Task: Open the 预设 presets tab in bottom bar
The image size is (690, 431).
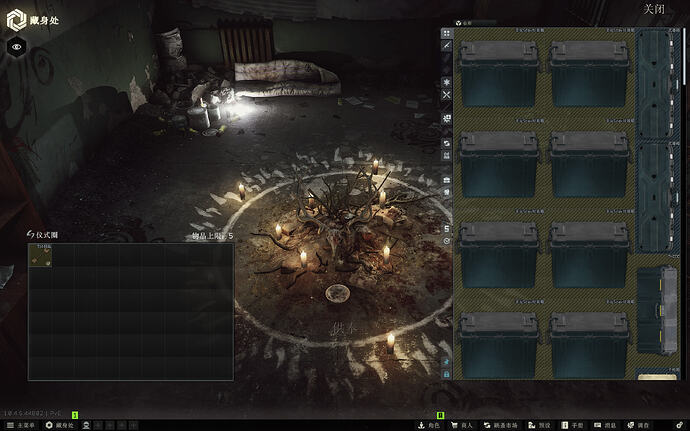Action: coord(540,425)
